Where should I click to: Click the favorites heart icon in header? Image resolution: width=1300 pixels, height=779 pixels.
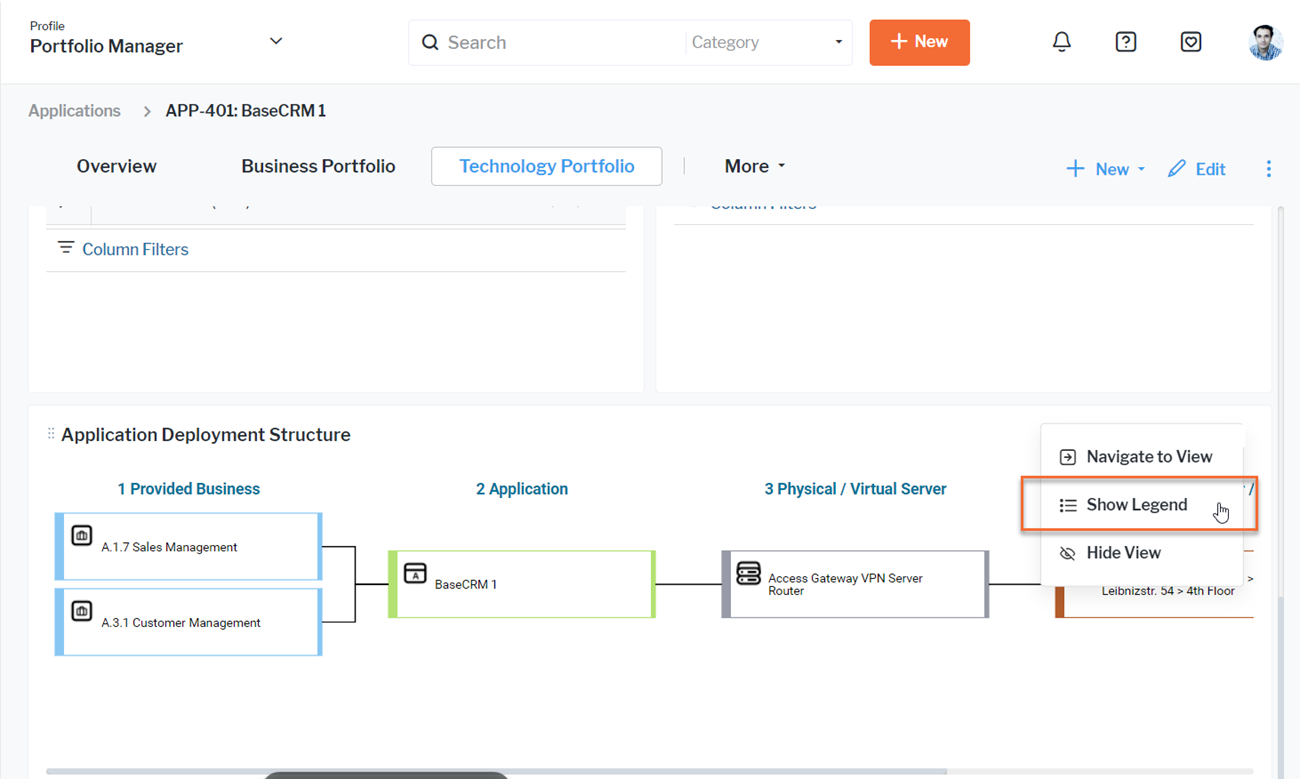[1190, 42]
